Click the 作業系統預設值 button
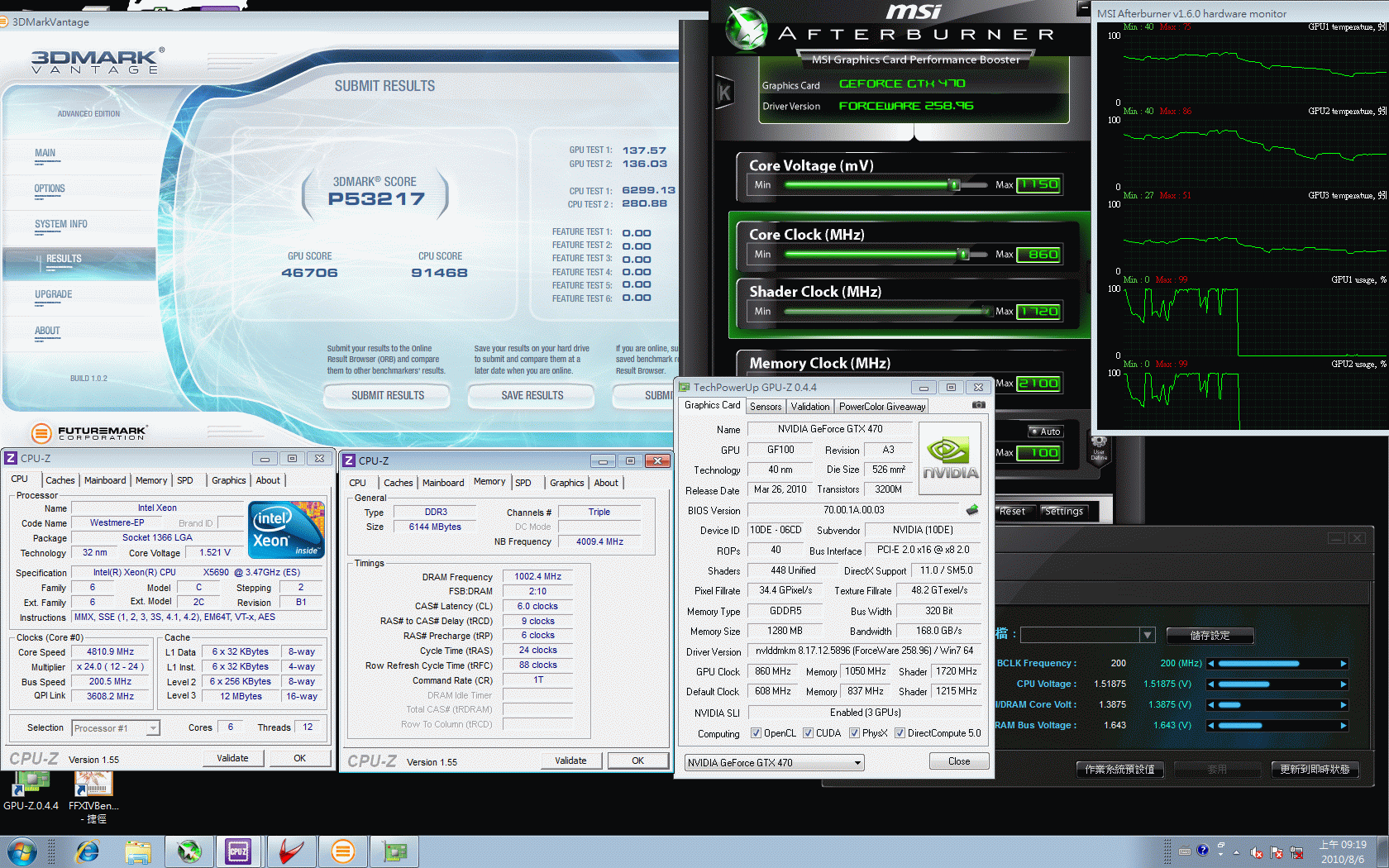 click(x=1120, y=770)
